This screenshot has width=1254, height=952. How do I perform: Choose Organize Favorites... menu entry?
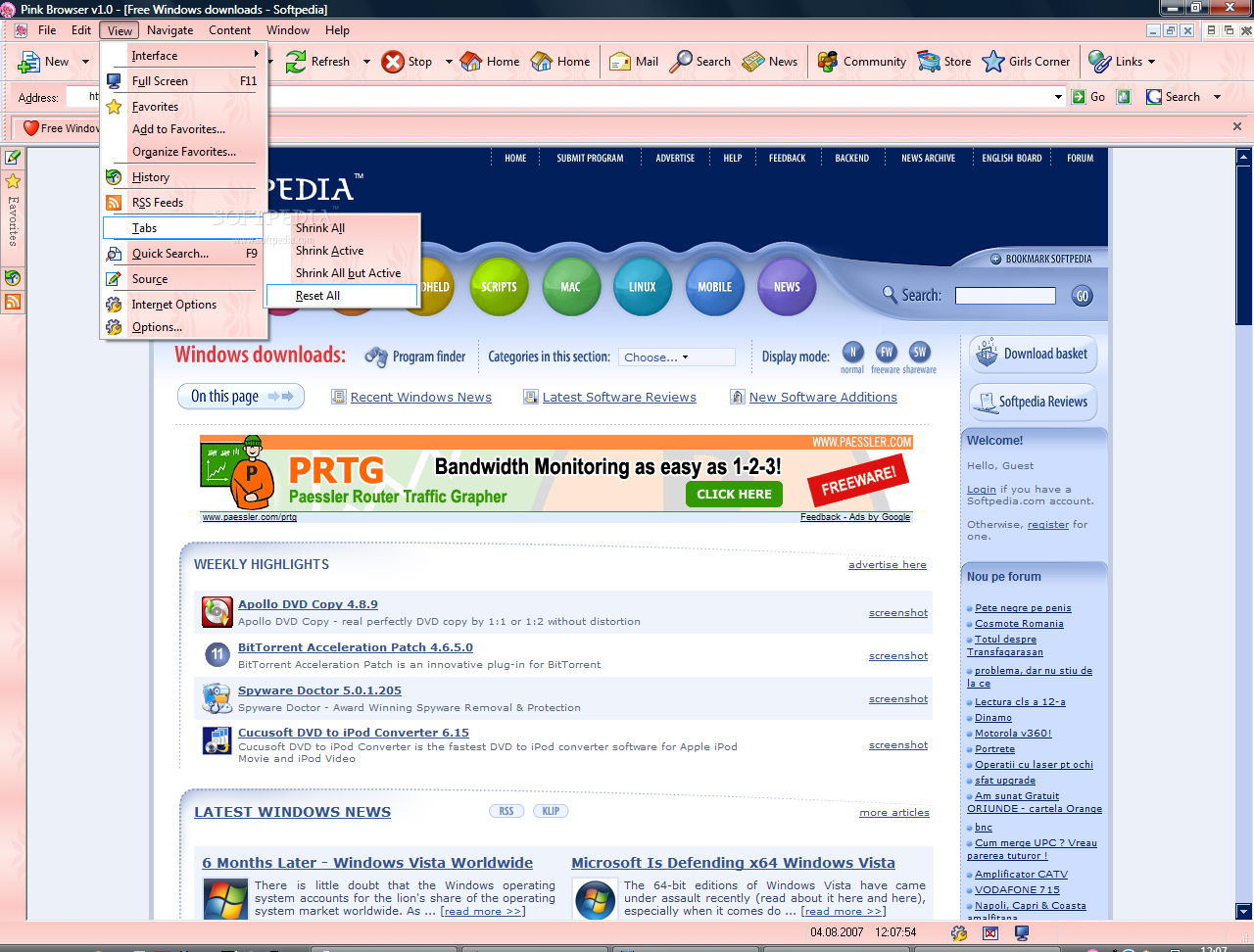tap(185, 152)
